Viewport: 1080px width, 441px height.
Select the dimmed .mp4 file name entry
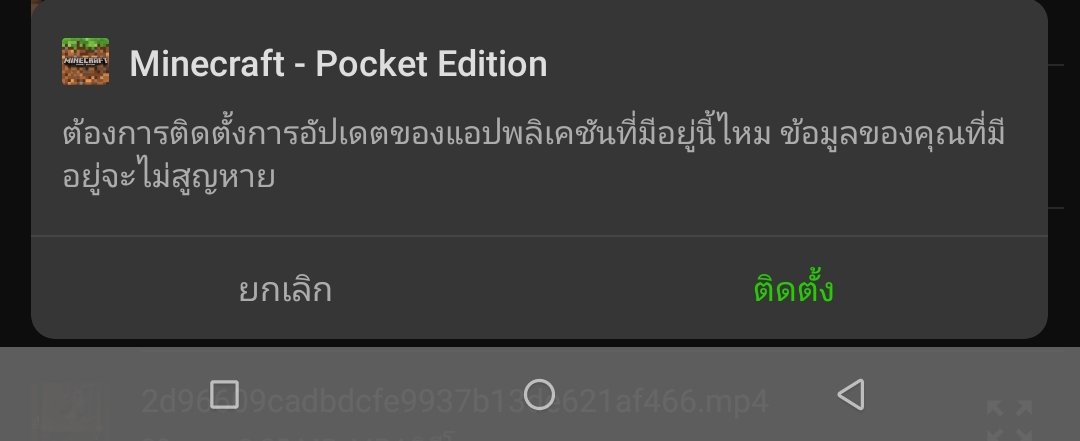pos(455,400)
